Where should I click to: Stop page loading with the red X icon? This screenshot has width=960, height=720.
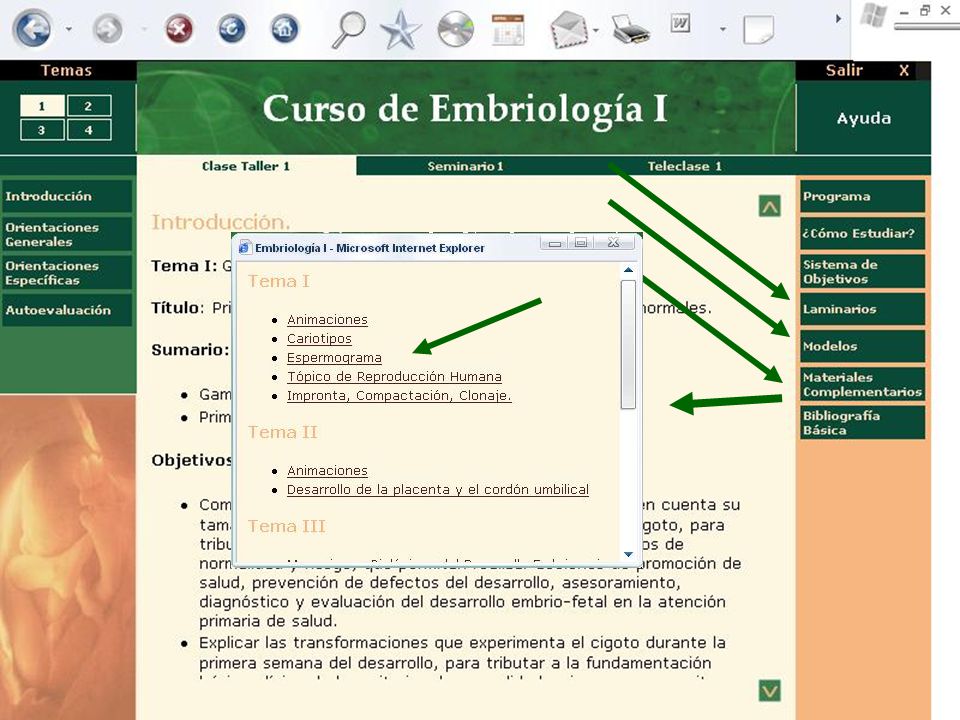tap(179, 29)
